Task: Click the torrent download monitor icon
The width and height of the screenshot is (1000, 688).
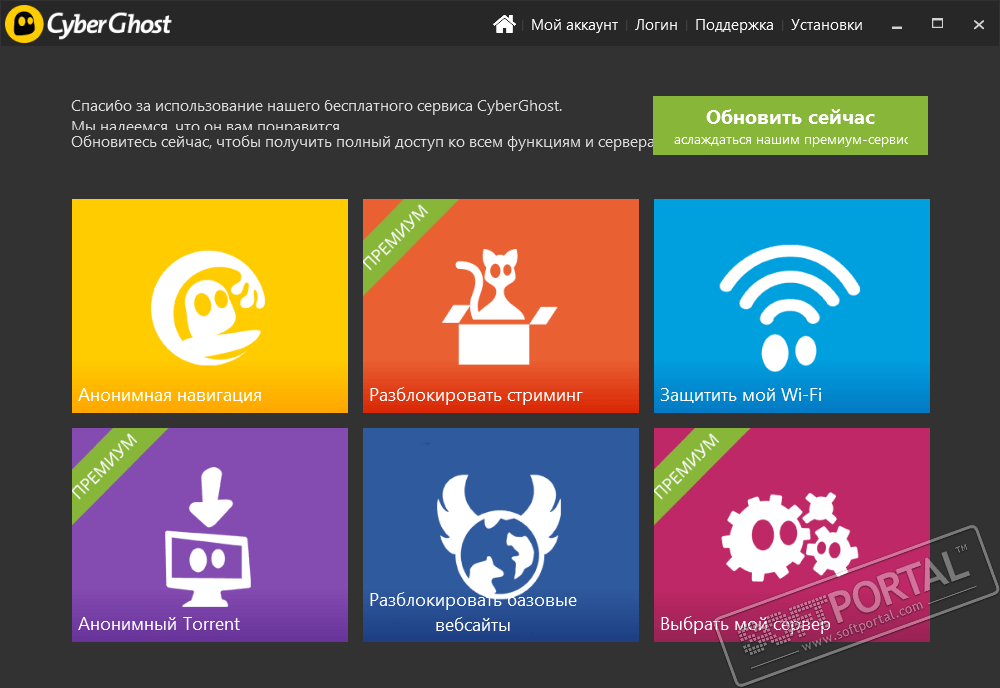Action: (208, 537)
